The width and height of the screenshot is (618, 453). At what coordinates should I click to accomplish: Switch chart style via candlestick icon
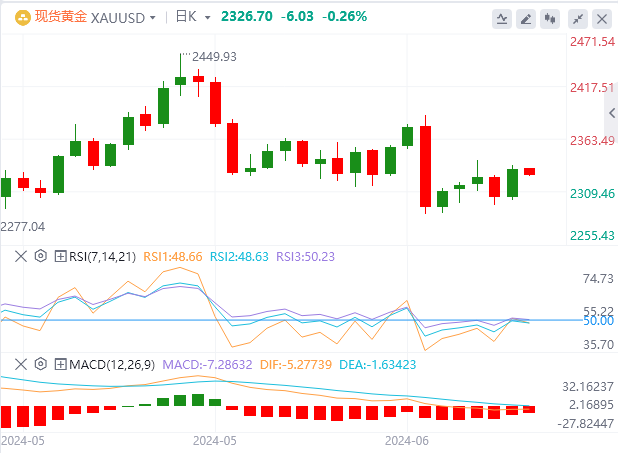551,18
